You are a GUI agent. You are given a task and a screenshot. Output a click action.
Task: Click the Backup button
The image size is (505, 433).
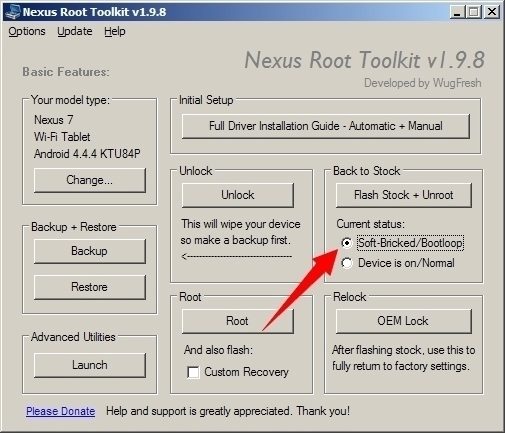90,251
